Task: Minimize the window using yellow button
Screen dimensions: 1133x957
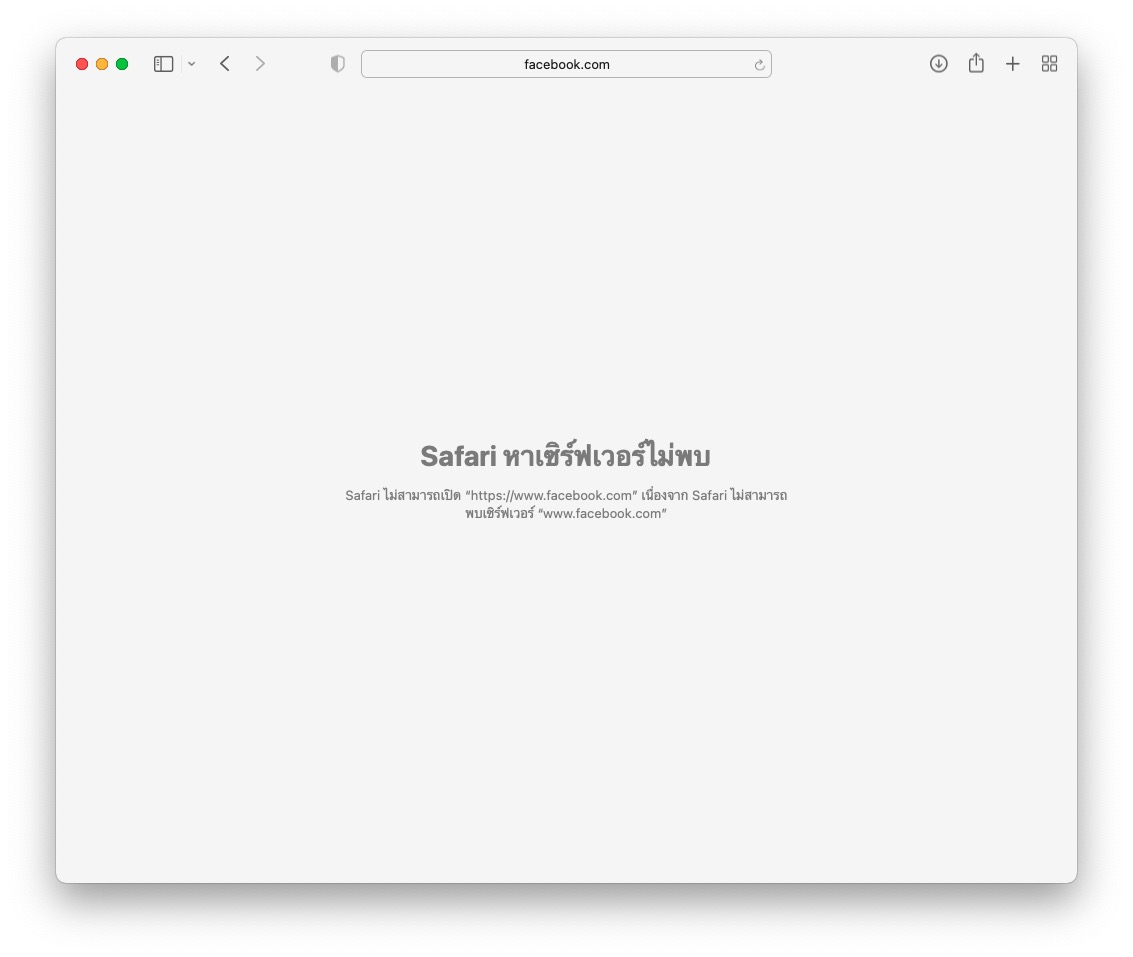Action: point(102,64)
